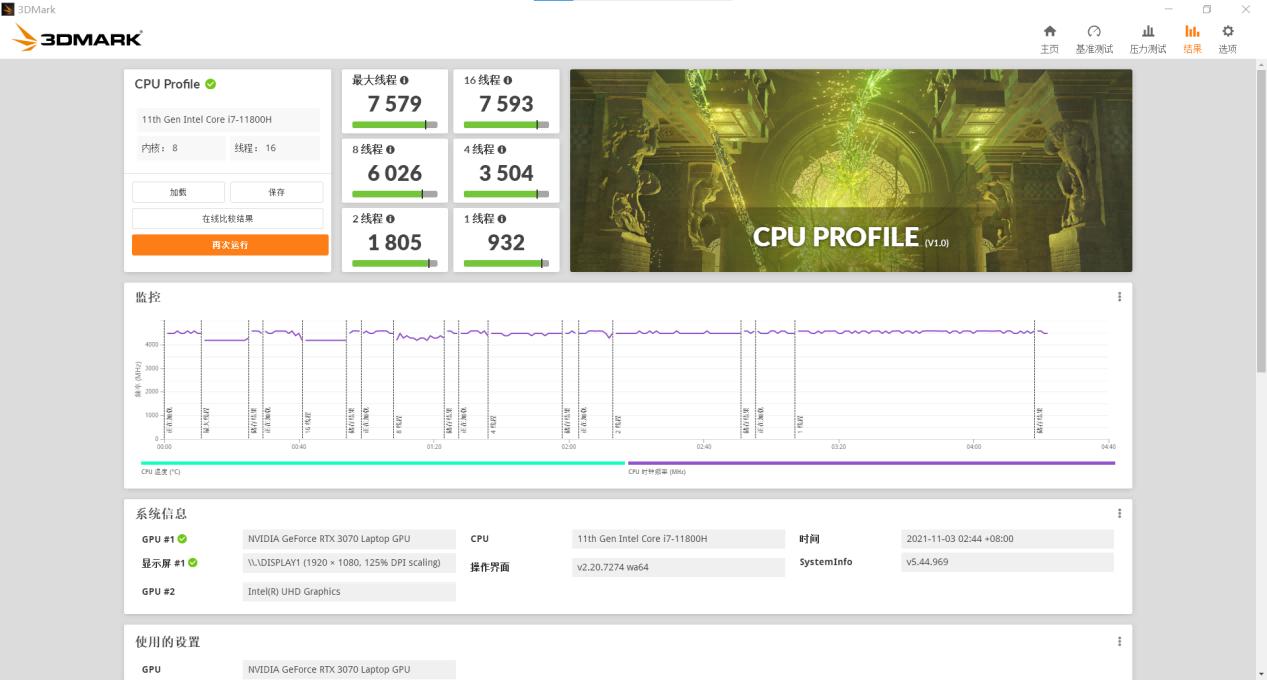The height and width of the screenshot is (680, 1267).
Task: Click the 保存 button to save results
Action: (277, 191)
